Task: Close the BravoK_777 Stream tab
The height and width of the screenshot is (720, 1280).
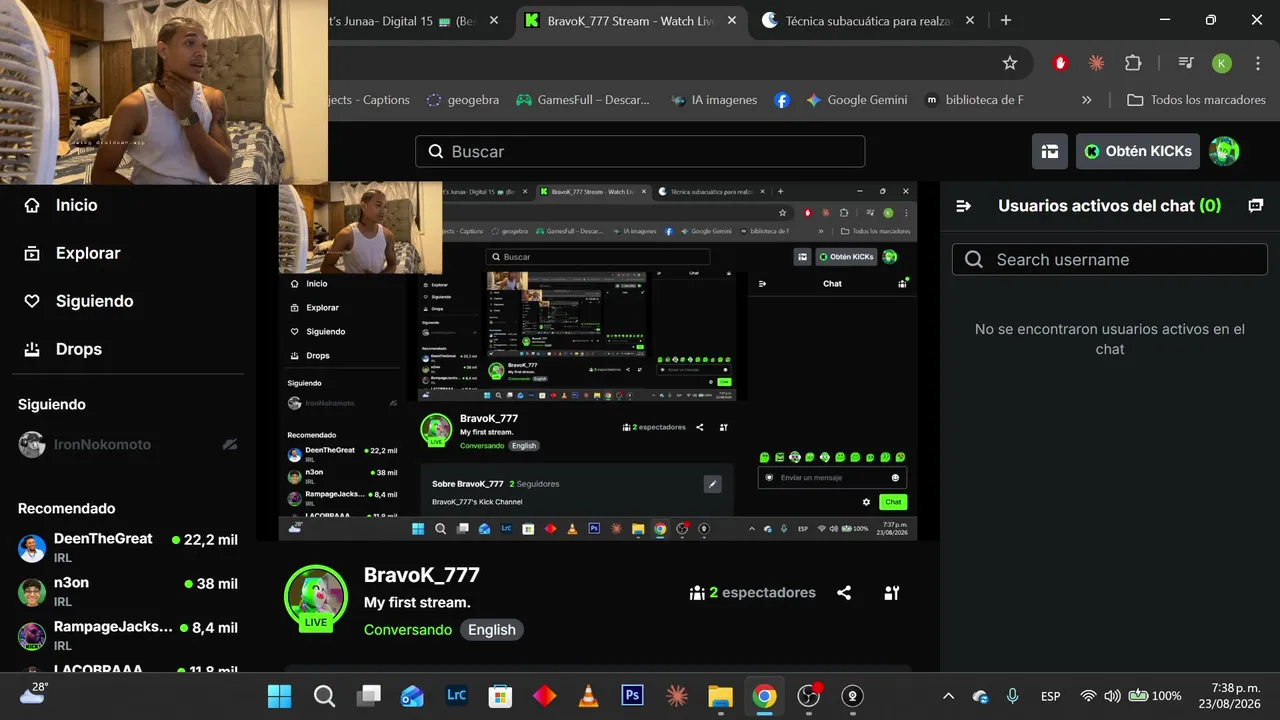Action: (732, 21)
